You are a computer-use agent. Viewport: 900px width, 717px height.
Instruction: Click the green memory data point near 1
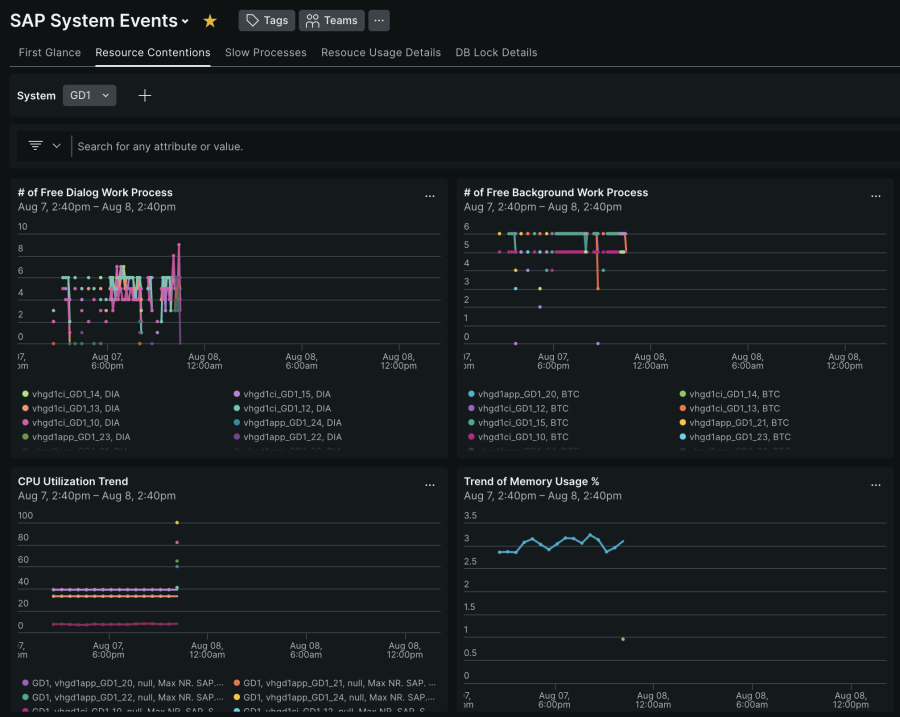623,639
